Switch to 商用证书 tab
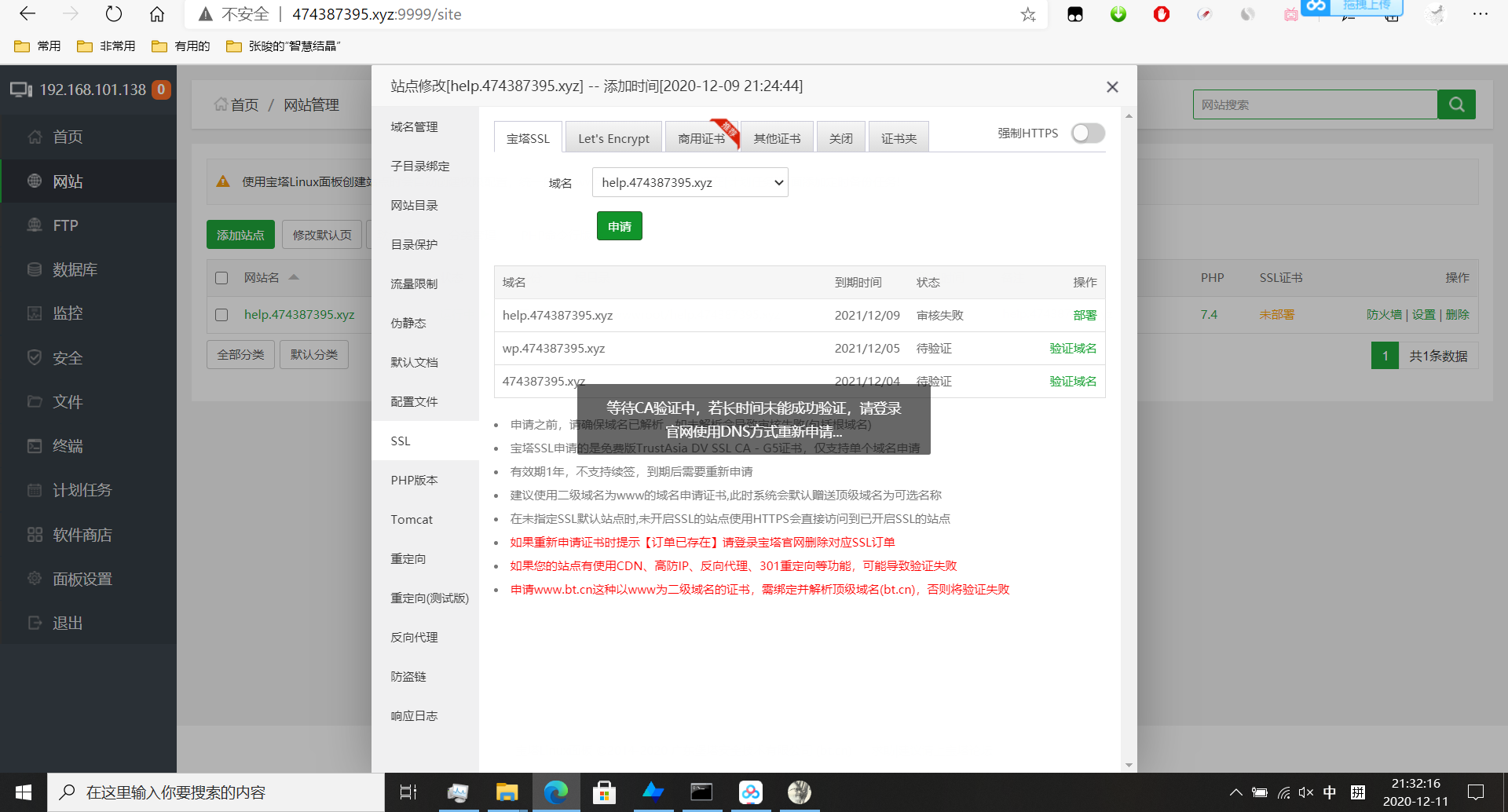The height and width of the screenshot is (812, 1508). [x=701, y=138]
